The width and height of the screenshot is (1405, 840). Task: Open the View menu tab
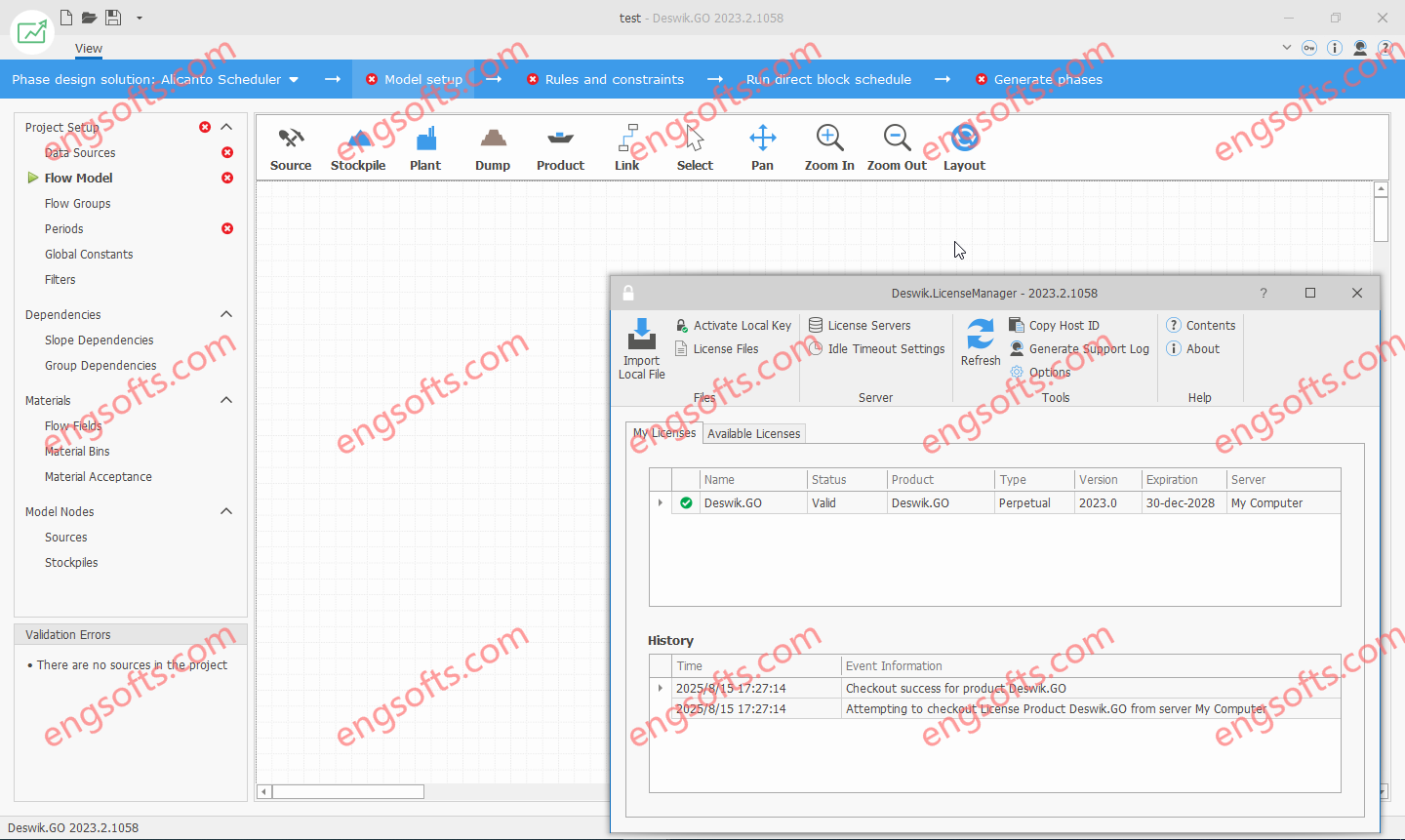point(89,49)
